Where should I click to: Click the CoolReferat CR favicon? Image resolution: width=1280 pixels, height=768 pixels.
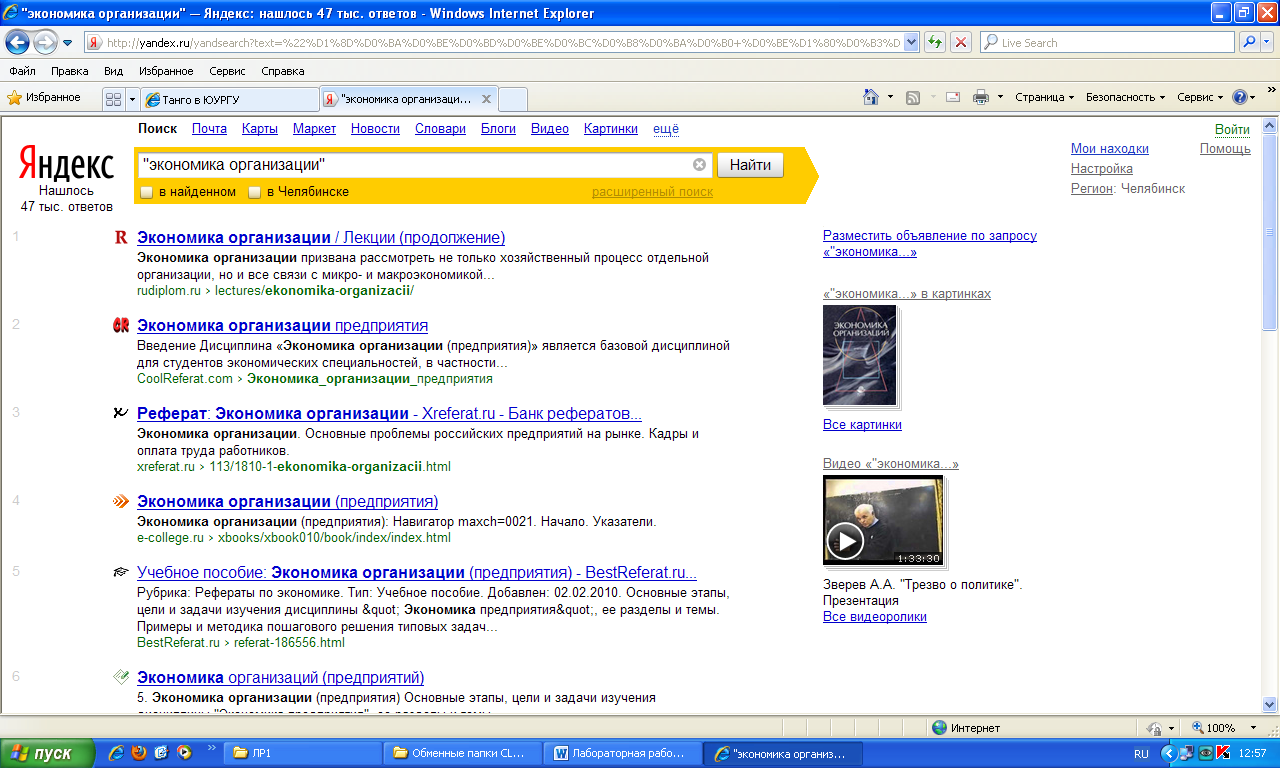121,325
